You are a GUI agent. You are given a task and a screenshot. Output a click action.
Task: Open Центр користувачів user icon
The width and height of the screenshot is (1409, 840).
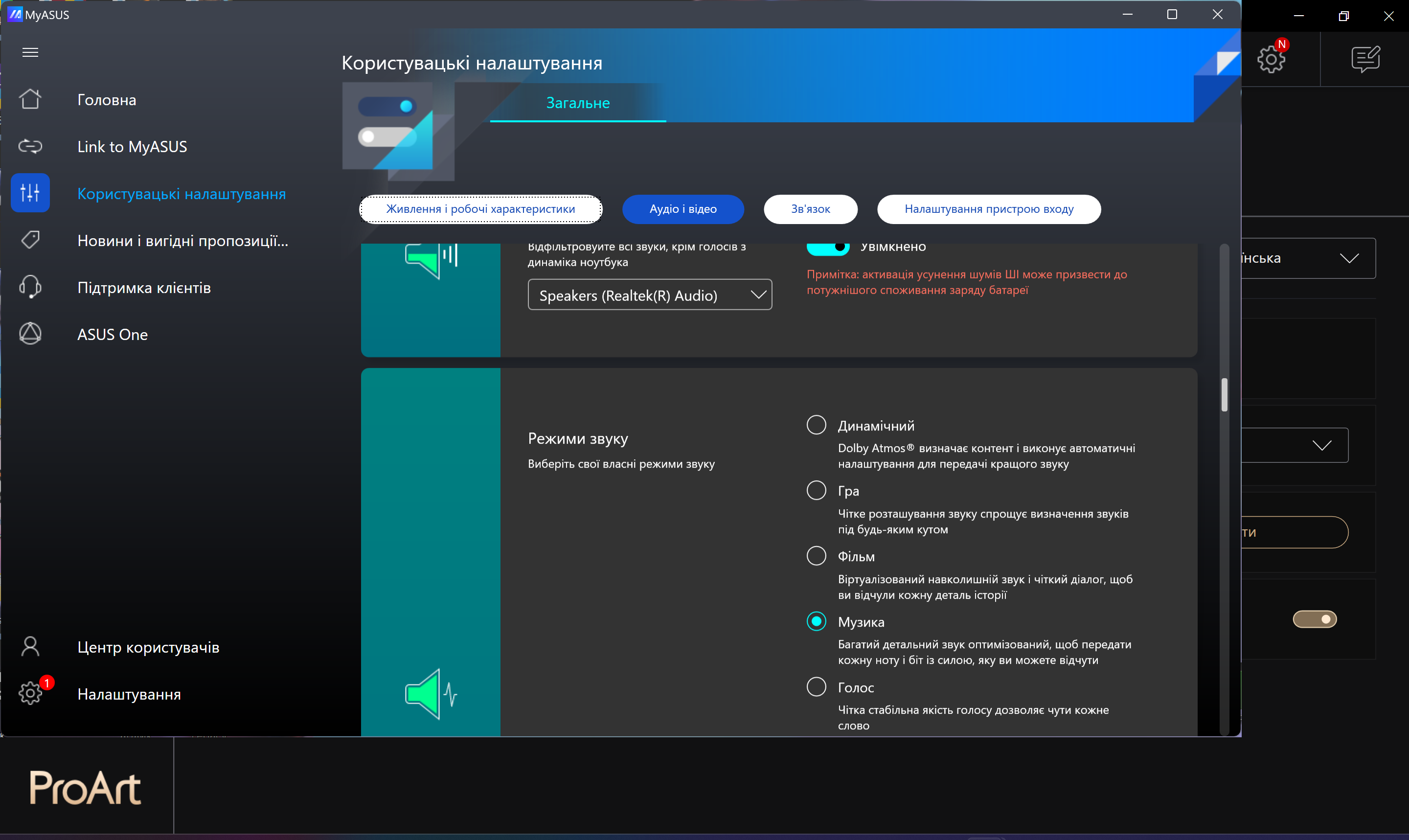point(30,646)
